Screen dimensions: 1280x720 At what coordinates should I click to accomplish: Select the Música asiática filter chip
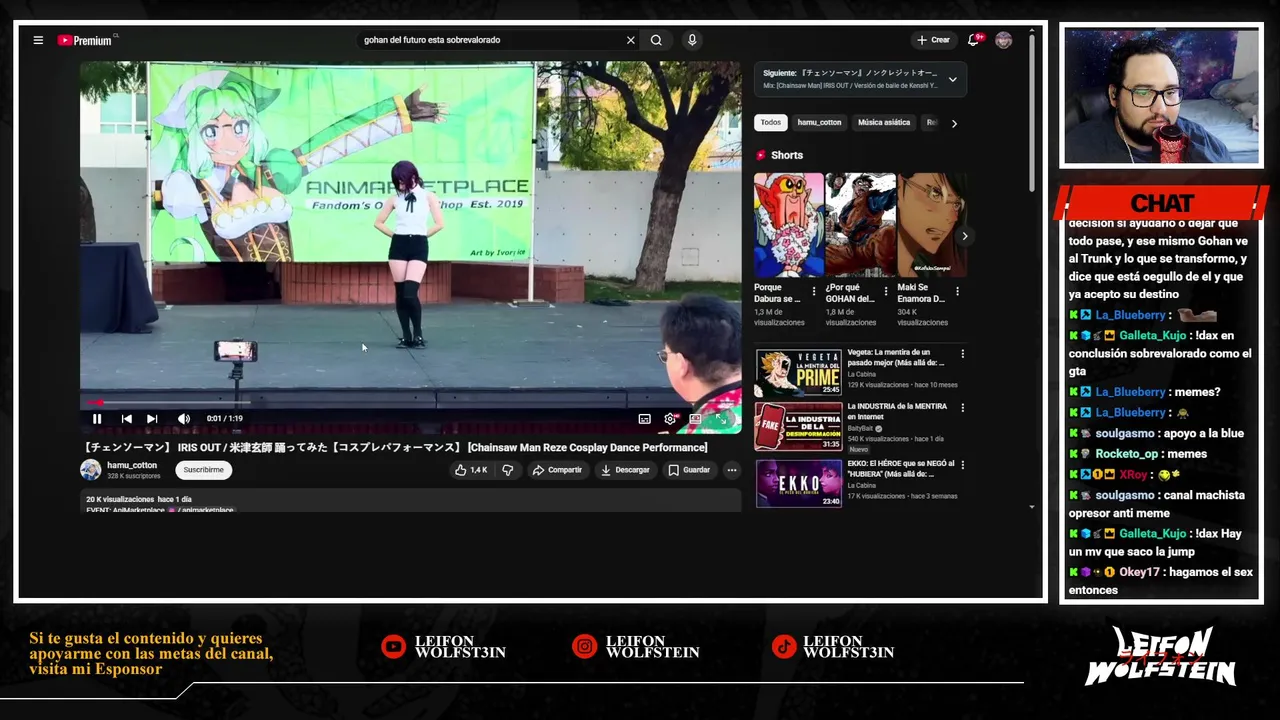(884, 123)
